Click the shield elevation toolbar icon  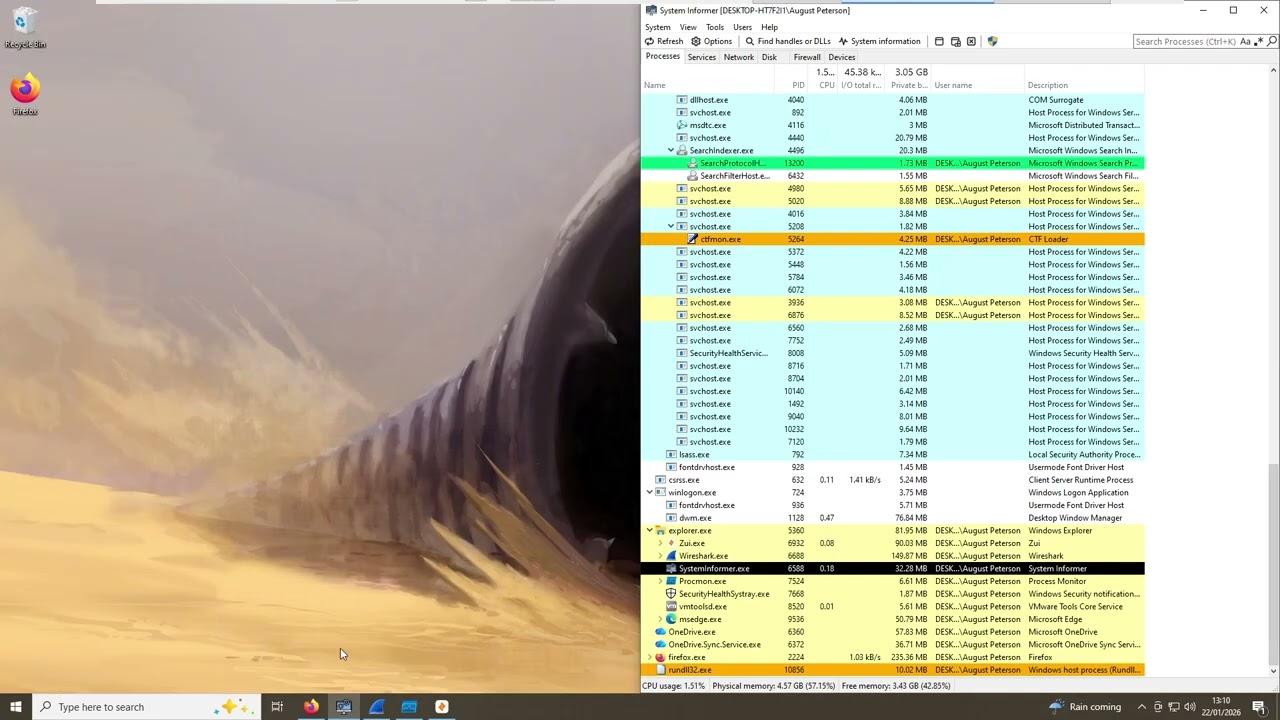[x=992, y=41]
